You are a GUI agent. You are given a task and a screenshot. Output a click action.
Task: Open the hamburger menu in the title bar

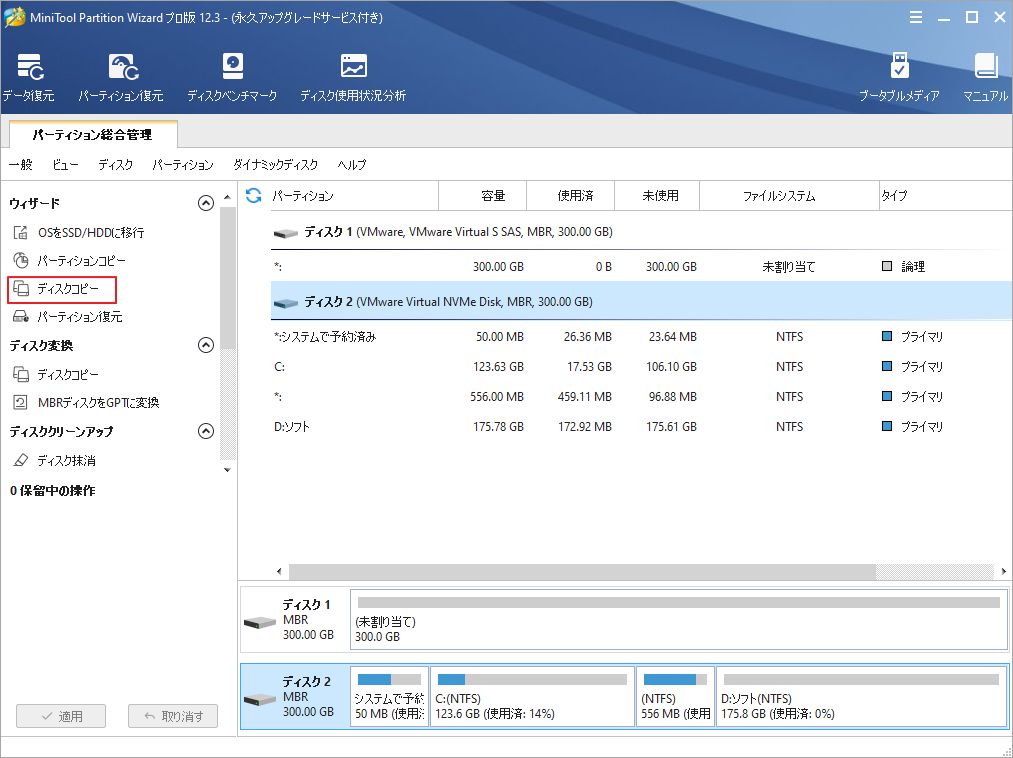point(917,17)
